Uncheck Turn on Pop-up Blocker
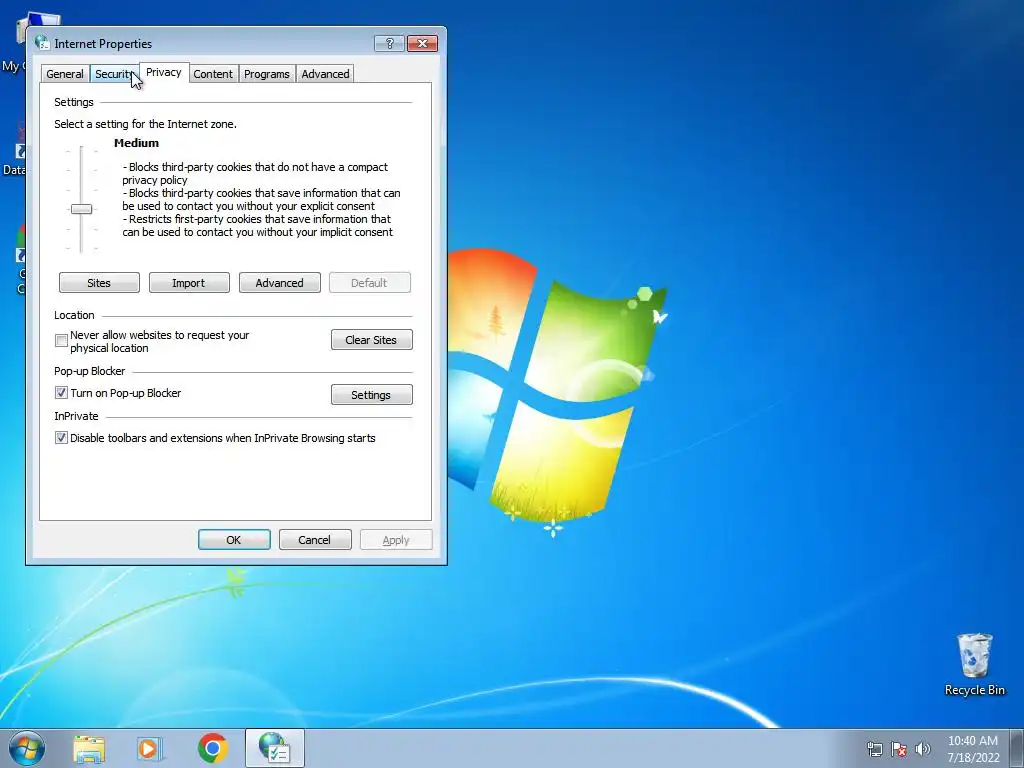This screenshot has height=768, width=1024. click(x=61, y=392)
